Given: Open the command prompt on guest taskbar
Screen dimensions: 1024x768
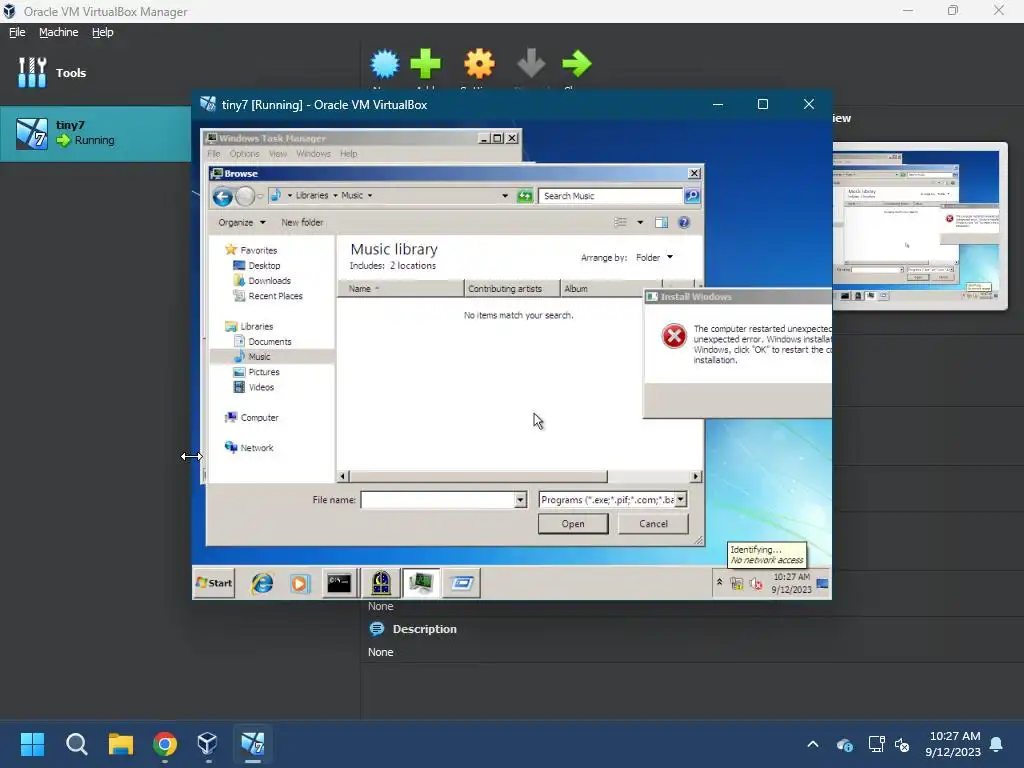Looking at the screenshot, I should click(339, 583).
